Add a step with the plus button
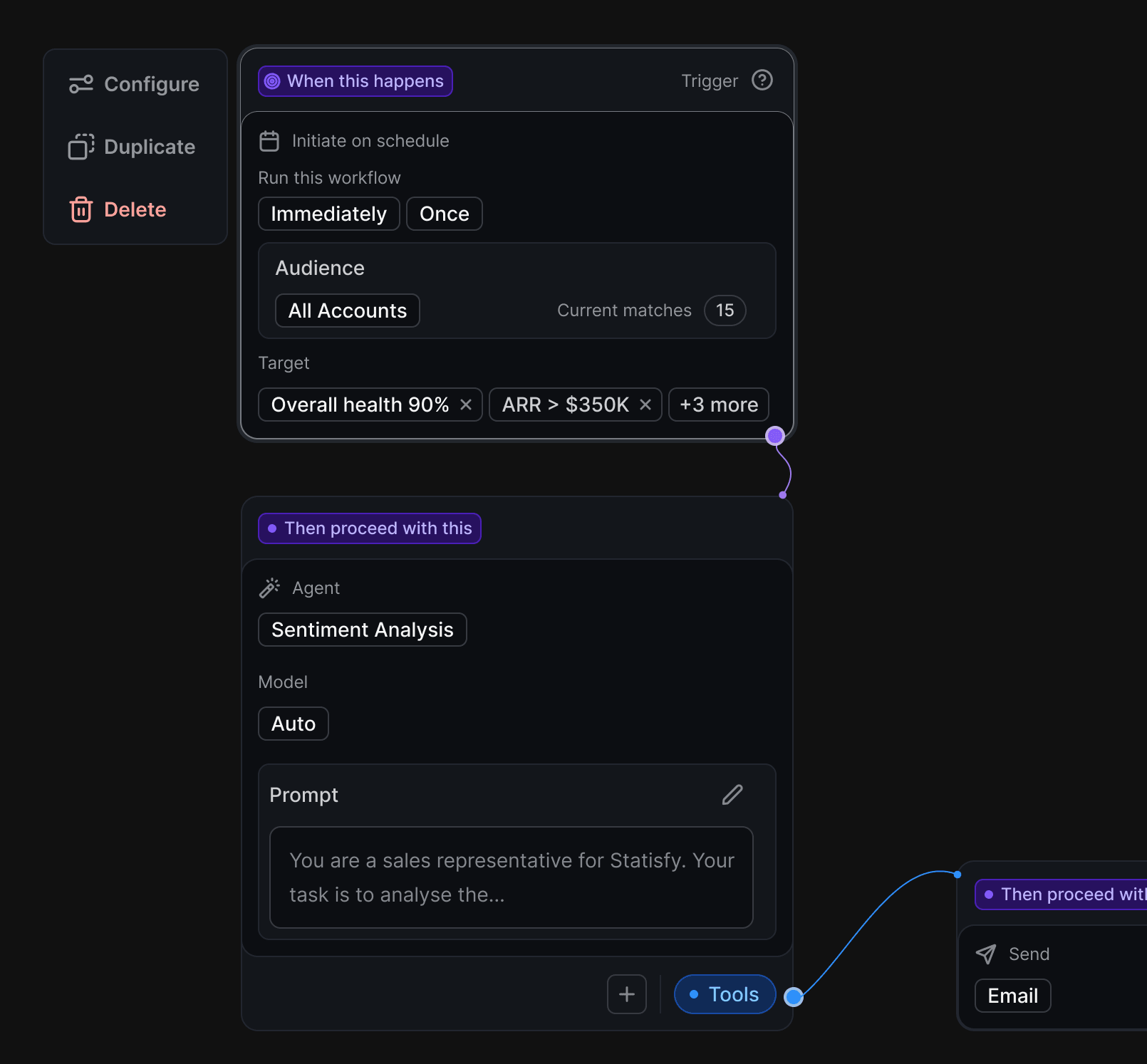Viewport: 1147px width, 1064px height. tap(627, 994)
